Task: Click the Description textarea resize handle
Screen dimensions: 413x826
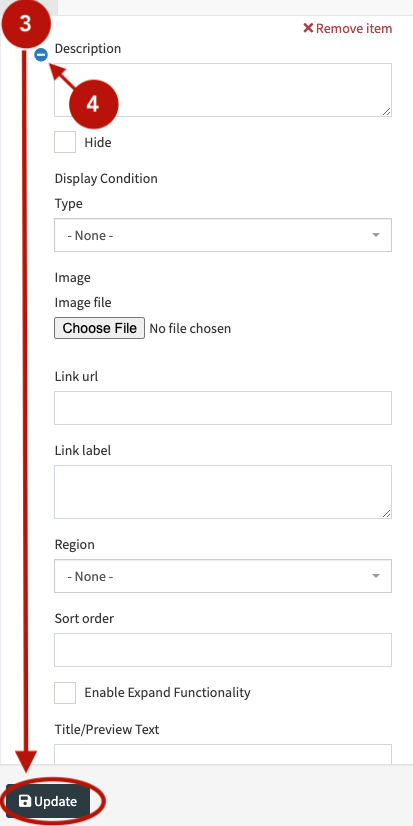Action: click(386, 111)
